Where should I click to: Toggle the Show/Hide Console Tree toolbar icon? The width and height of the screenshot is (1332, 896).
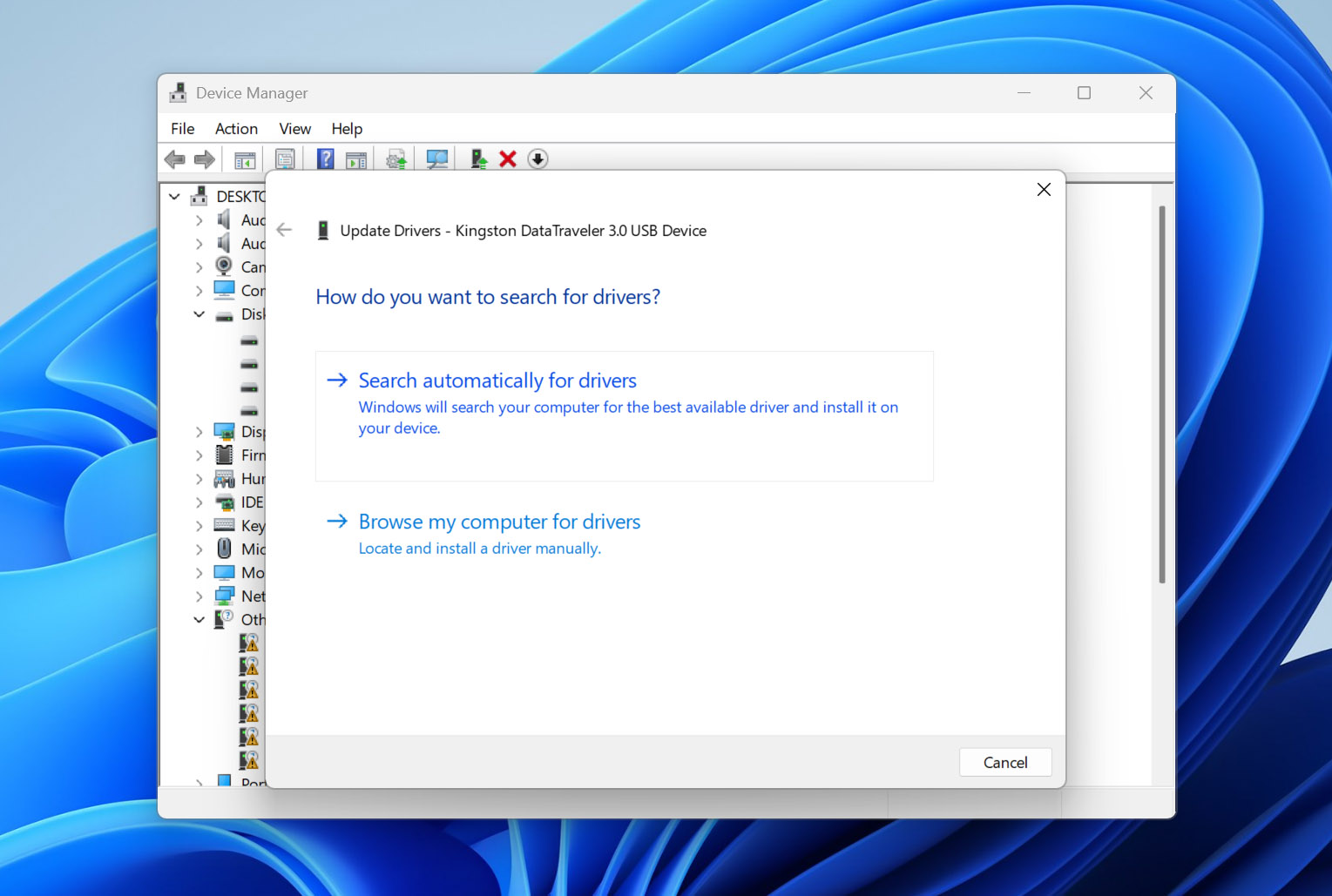pos(245,159)
